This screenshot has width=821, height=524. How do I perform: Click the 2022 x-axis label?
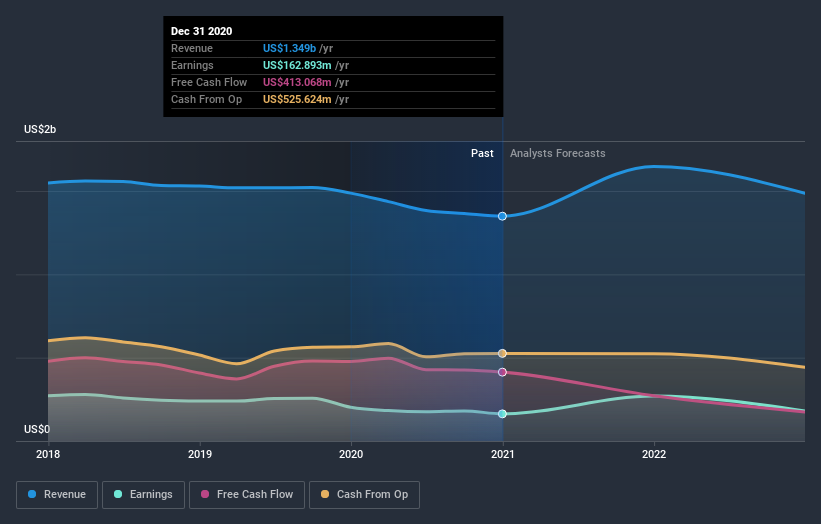pyautogui.click(x=654, y=454)
